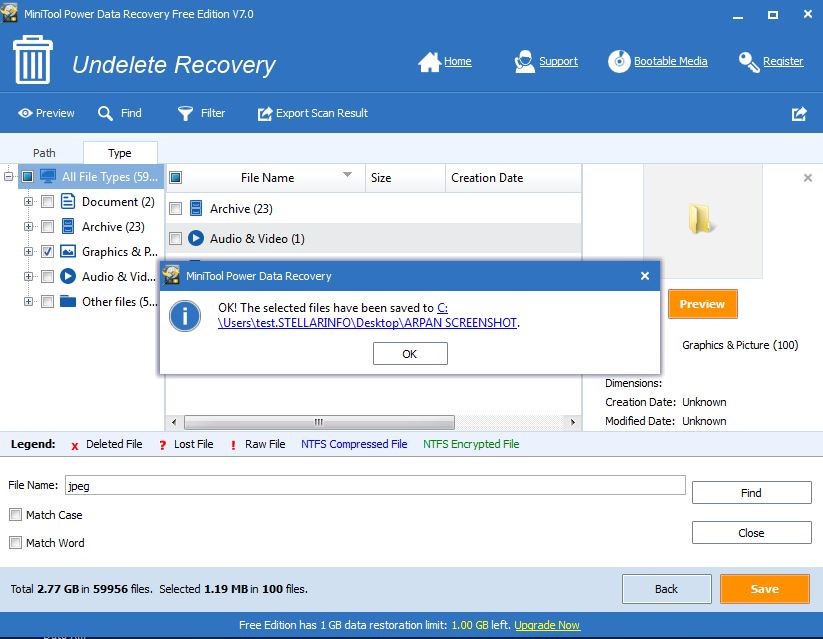Click the Preview eye toolbar item
The height and width of the screenshot is (639, 823).
click(x=46, y=113)
